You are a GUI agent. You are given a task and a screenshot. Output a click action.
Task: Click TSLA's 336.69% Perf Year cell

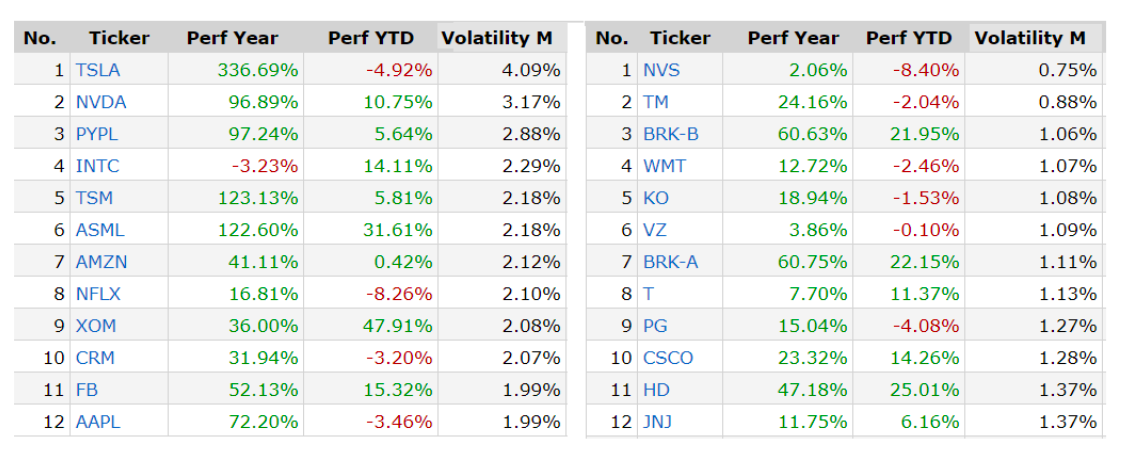(x=258, y=70)
